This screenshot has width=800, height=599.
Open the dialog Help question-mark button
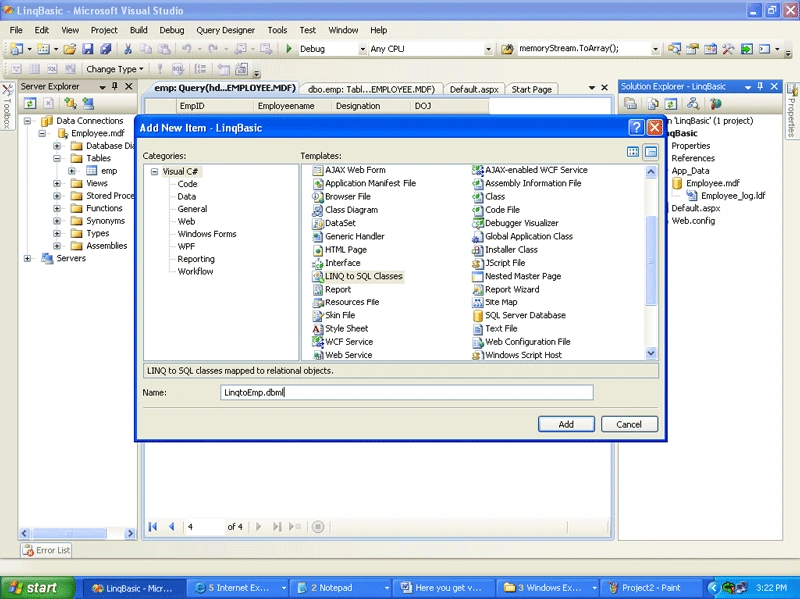tap(636, 128)
